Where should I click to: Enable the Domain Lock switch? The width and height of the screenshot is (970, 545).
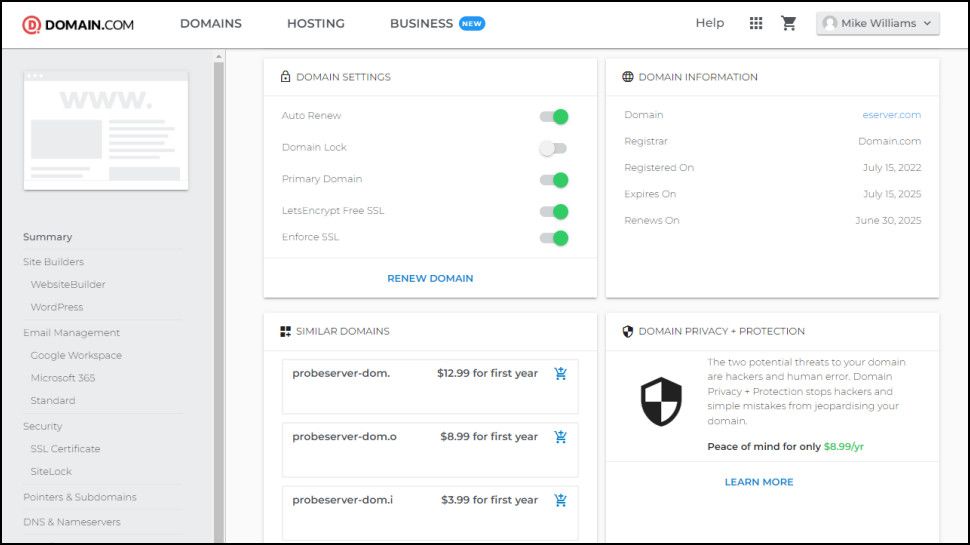552,148
